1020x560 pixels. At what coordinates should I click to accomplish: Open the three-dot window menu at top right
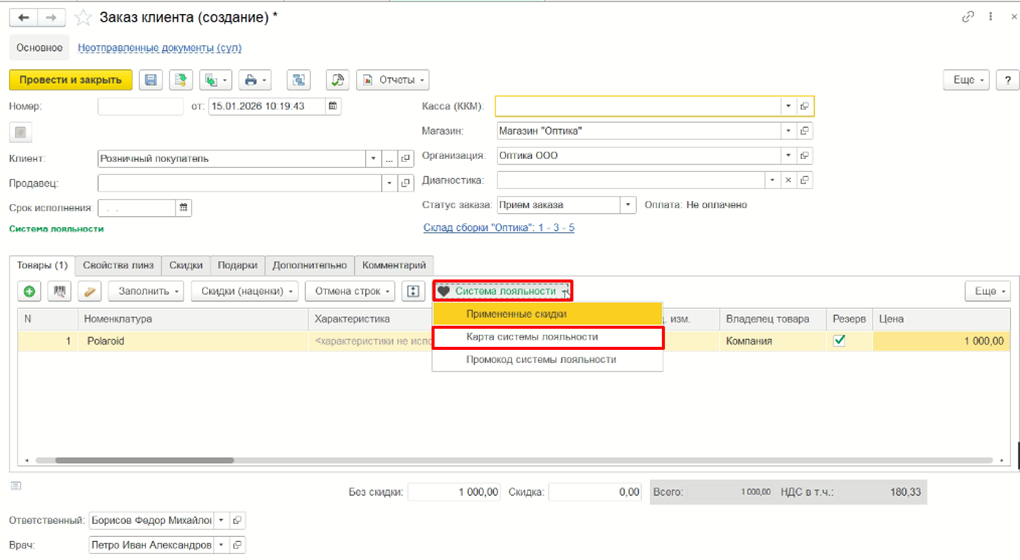(990, 17)
